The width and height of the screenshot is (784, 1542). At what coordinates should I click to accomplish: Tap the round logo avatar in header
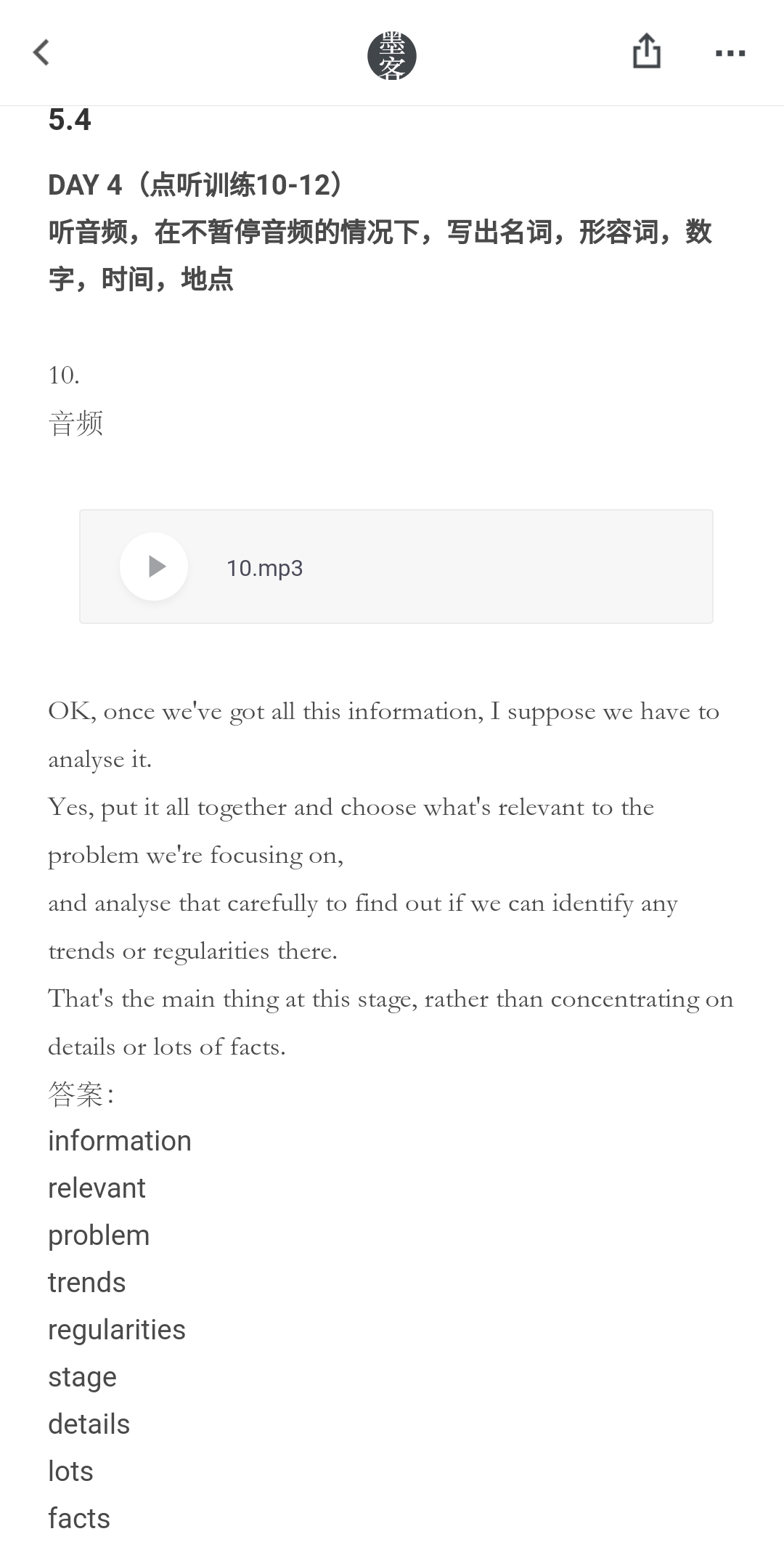[x=391, y=56]
